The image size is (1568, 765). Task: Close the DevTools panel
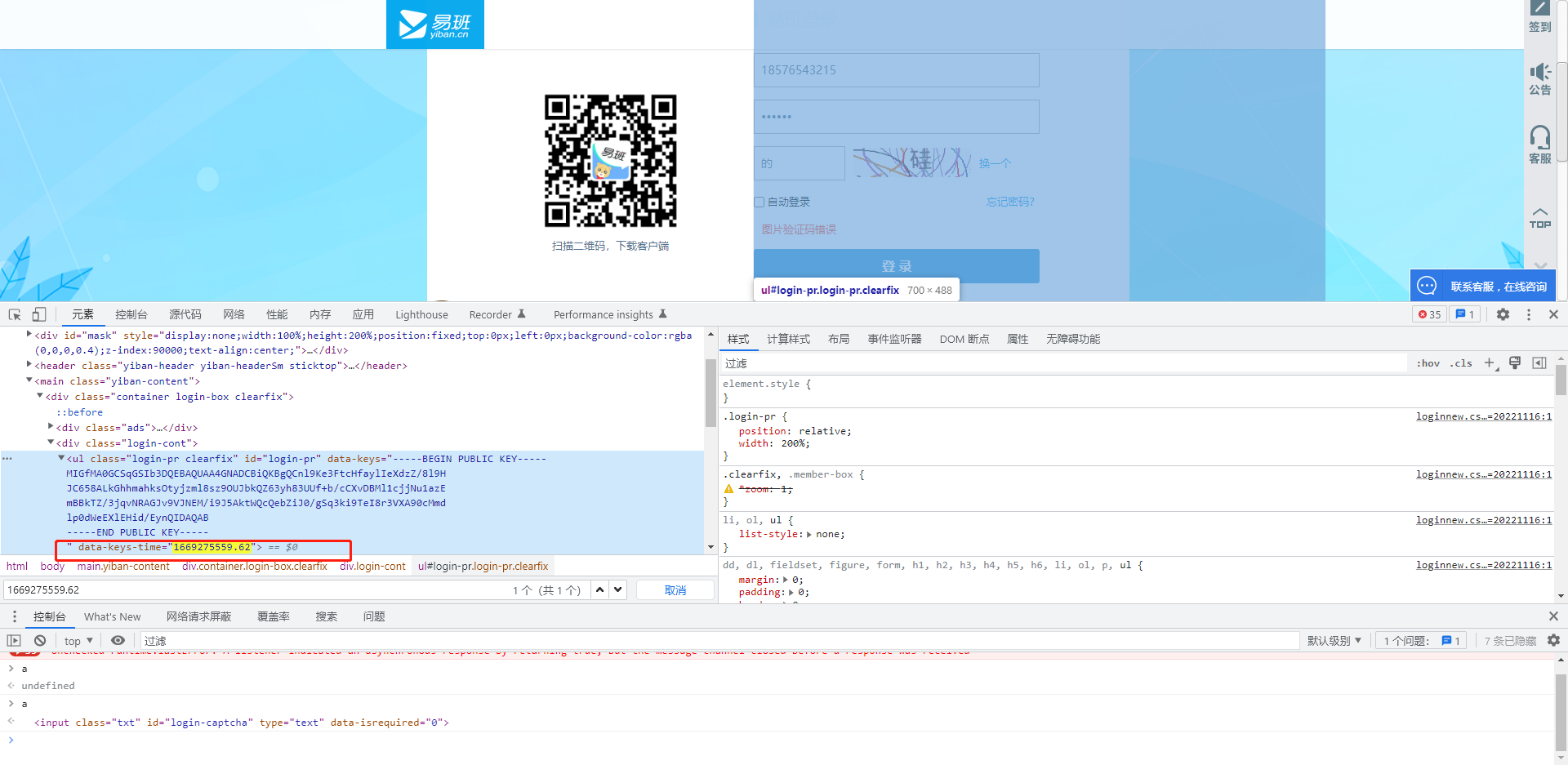click(x=1553, y=314)
